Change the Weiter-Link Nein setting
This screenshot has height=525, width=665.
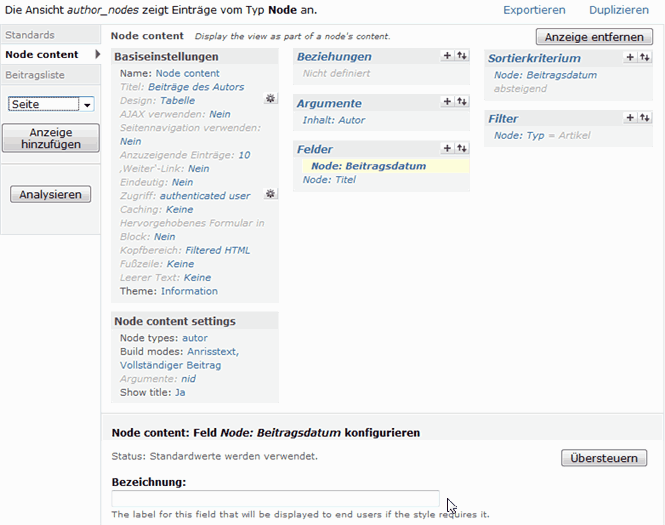tap(198, 169)
